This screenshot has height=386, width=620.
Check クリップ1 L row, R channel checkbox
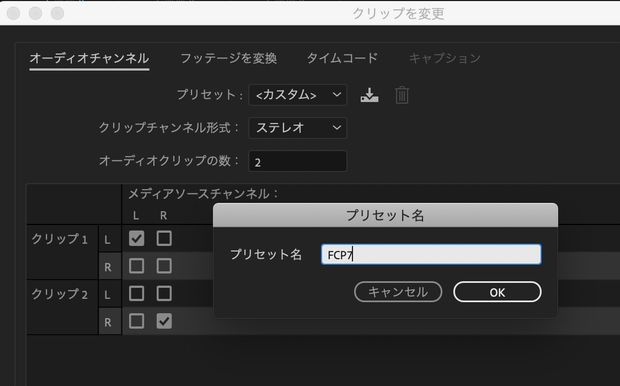[x=164, y=238]
